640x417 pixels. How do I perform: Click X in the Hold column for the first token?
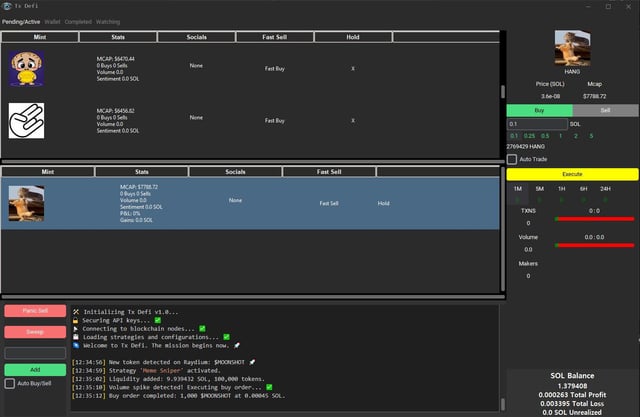[x=352, y=68]
